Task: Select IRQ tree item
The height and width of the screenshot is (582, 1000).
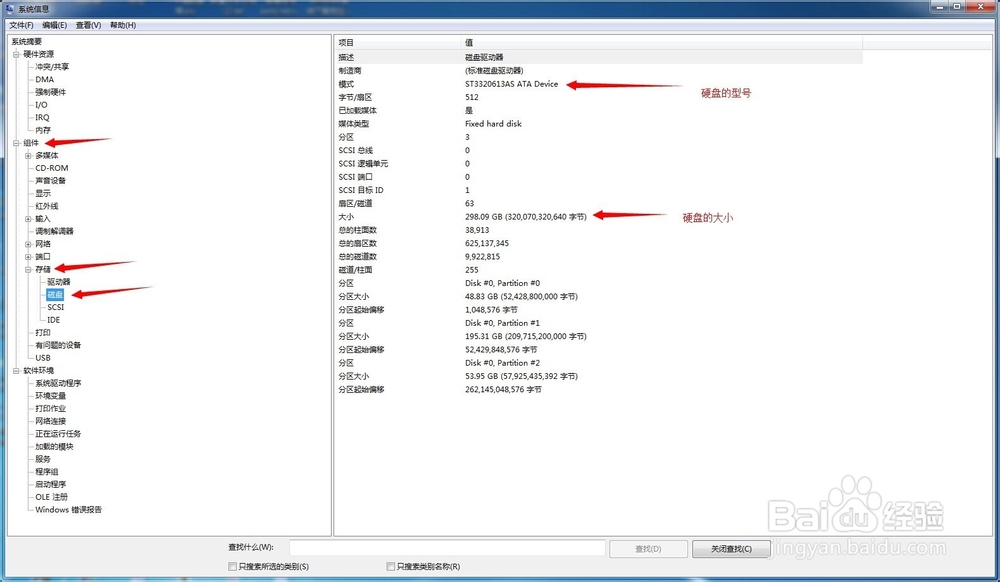Action: [x=42, y=117]
